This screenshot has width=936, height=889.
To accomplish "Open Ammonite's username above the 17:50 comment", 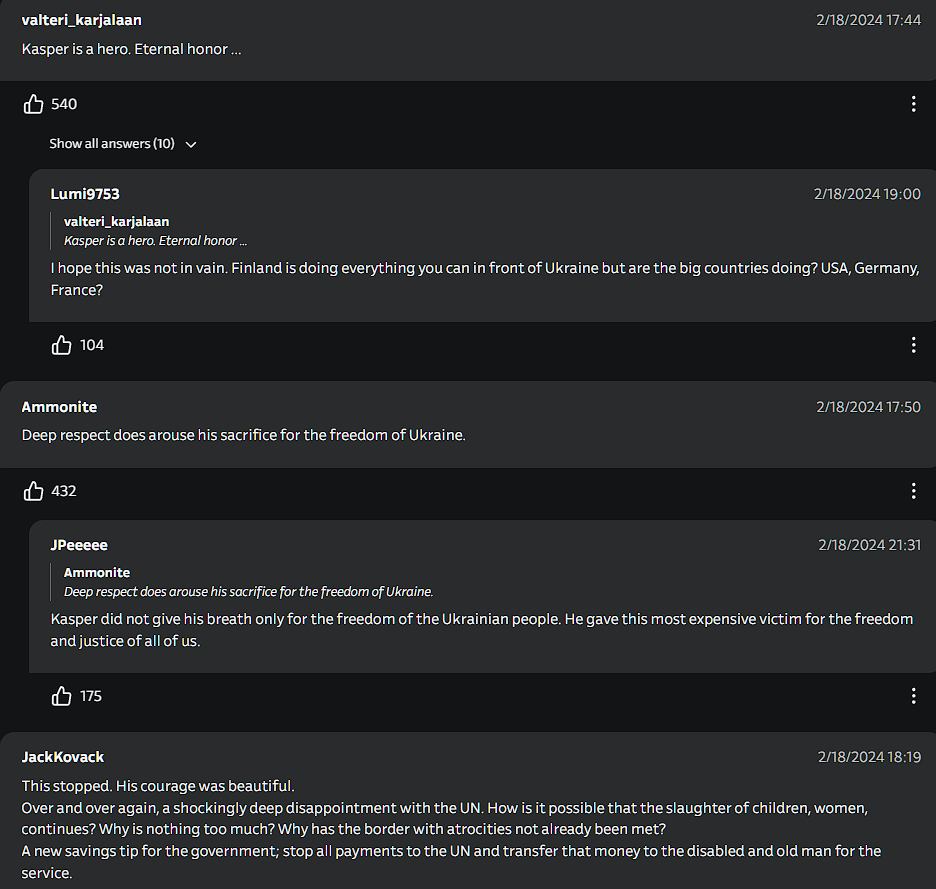I will 59,407.
